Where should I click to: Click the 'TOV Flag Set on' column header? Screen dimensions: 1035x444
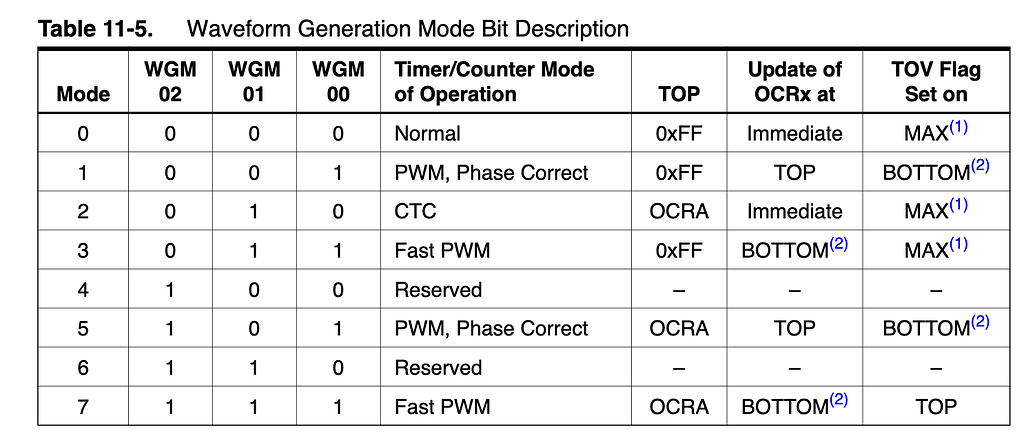[936, 82]
